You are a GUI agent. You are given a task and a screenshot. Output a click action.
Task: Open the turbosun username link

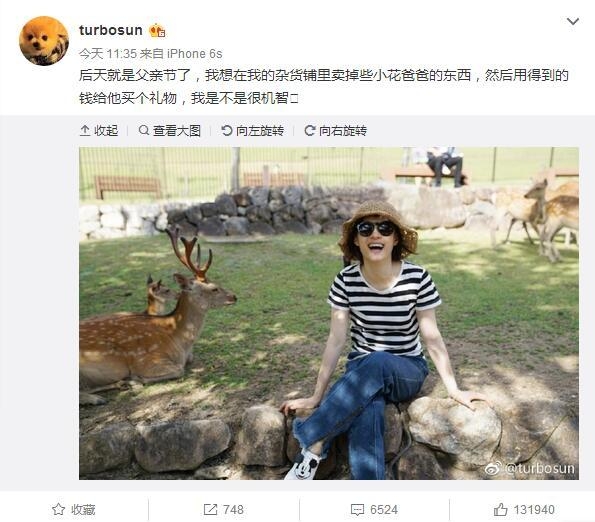tap(110, 30)
